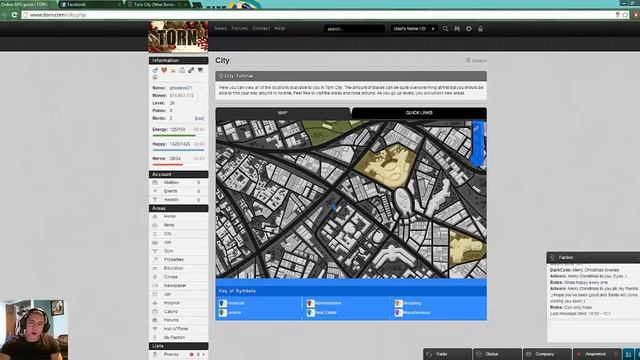Screen dimensions: 640x360
Task: Open Properties in Areas list
Action: 178,260
